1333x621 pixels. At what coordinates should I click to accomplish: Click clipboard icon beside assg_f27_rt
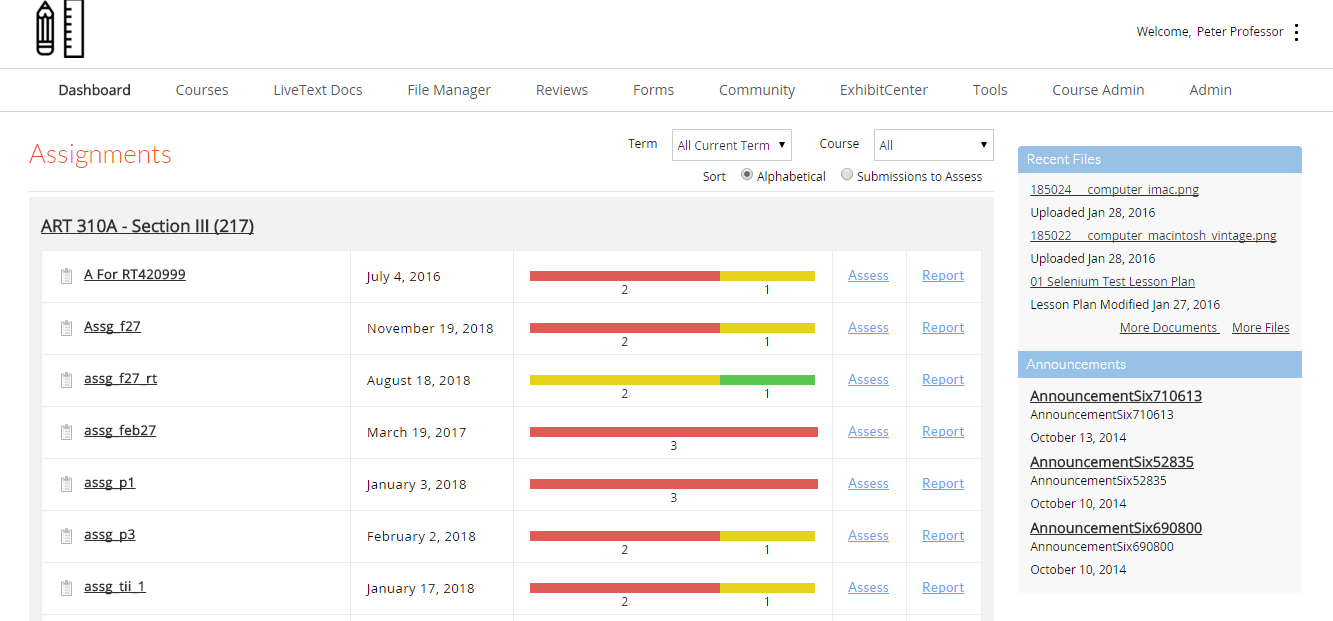67,380
